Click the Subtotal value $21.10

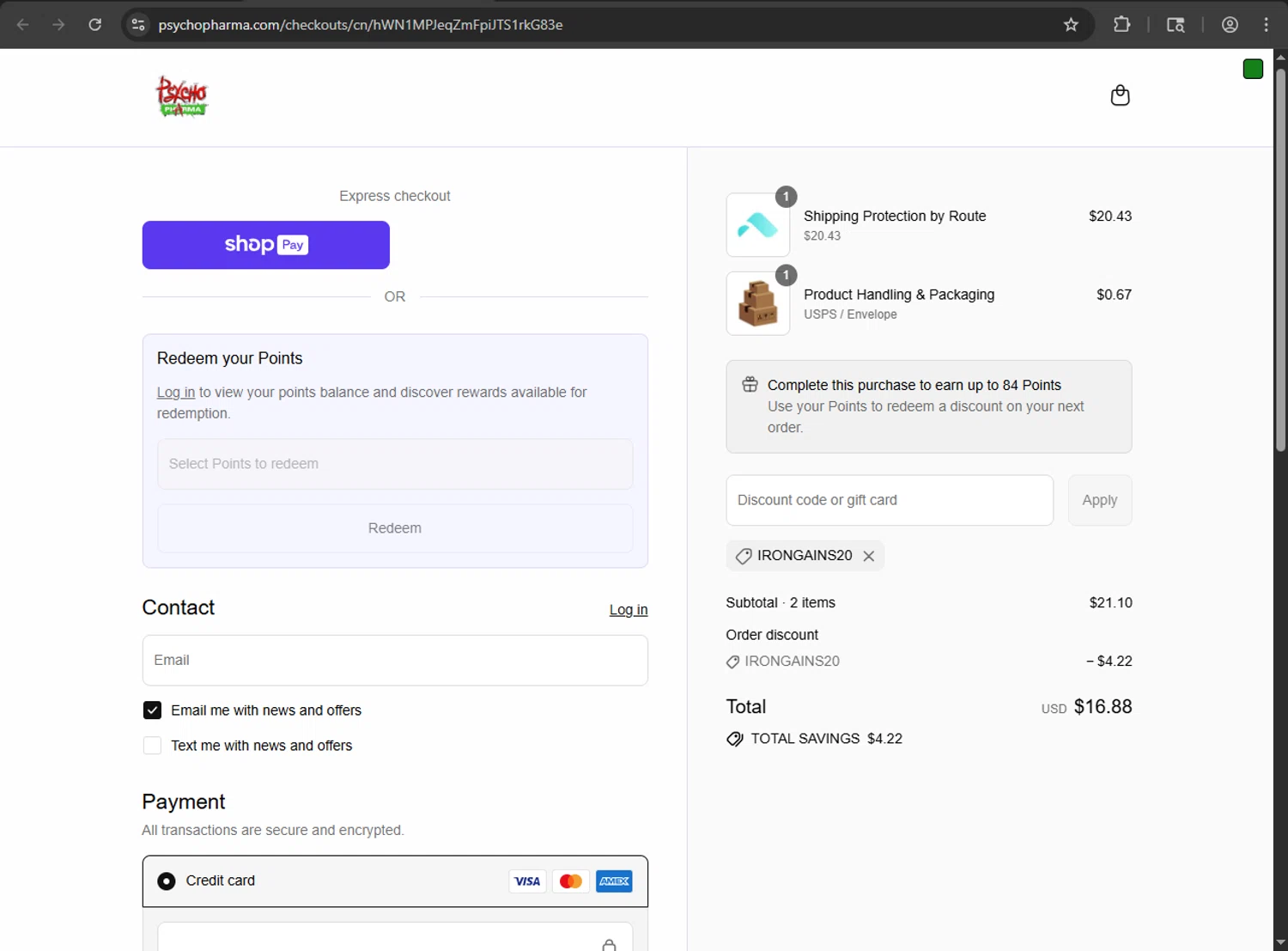[1111, 603]
